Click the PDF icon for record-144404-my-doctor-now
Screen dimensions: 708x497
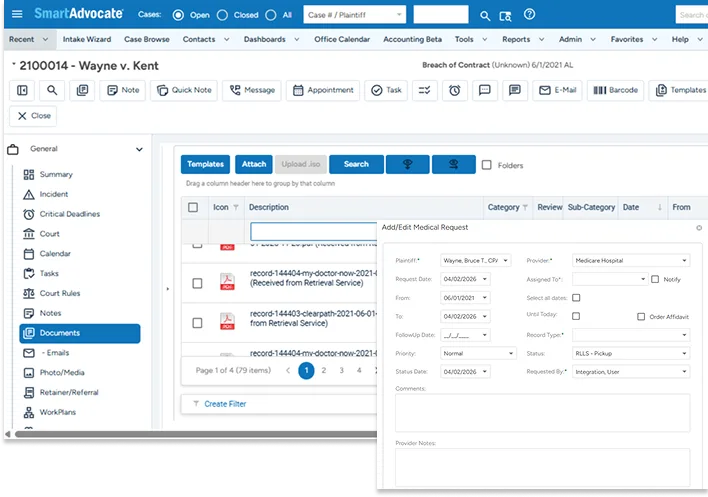(227, 282)
